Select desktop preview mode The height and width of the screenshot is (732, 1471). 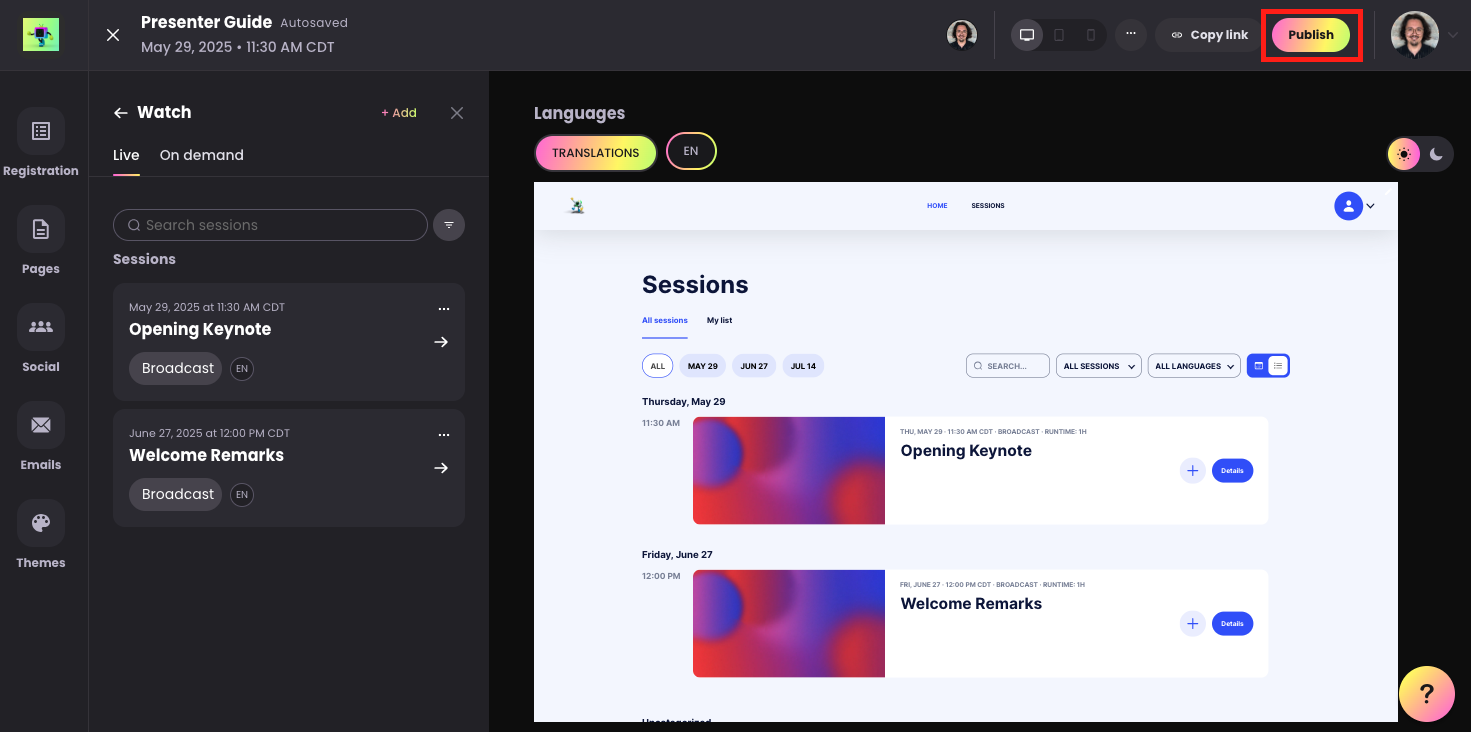point(1026,35)
